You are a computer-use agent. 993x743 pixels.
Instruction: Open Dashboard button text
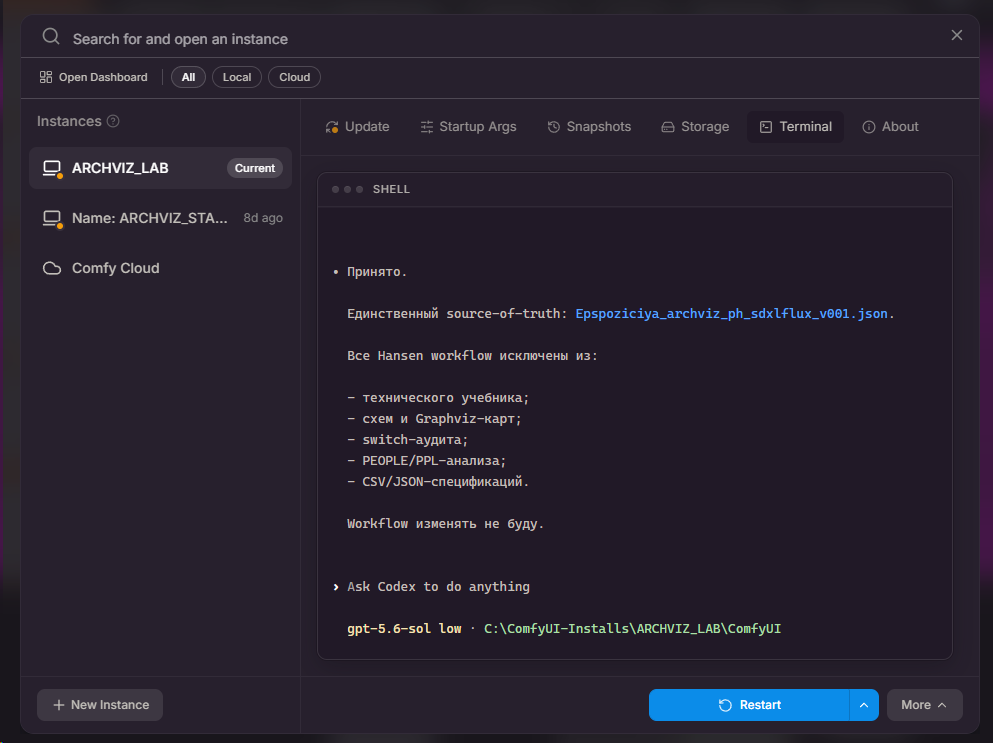point(103,77)
